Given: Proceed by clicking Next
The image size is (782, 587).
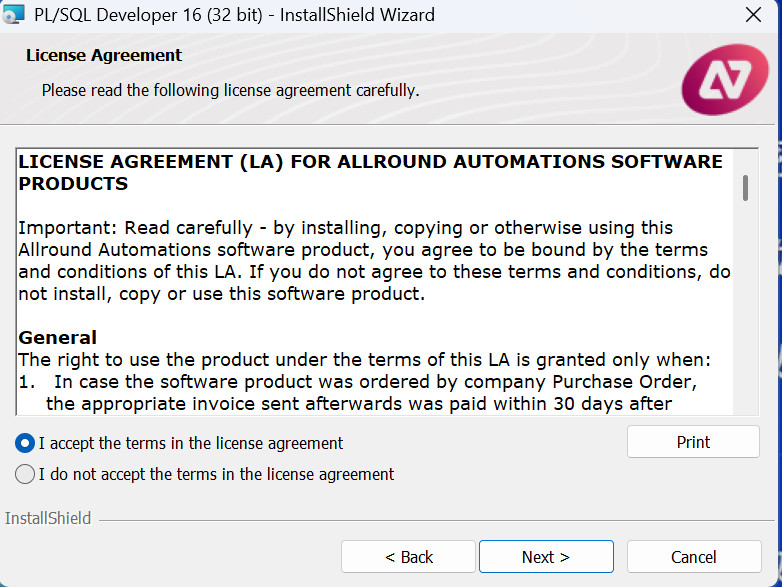Looking at the screenshot, I should click(x=546, y=557).
